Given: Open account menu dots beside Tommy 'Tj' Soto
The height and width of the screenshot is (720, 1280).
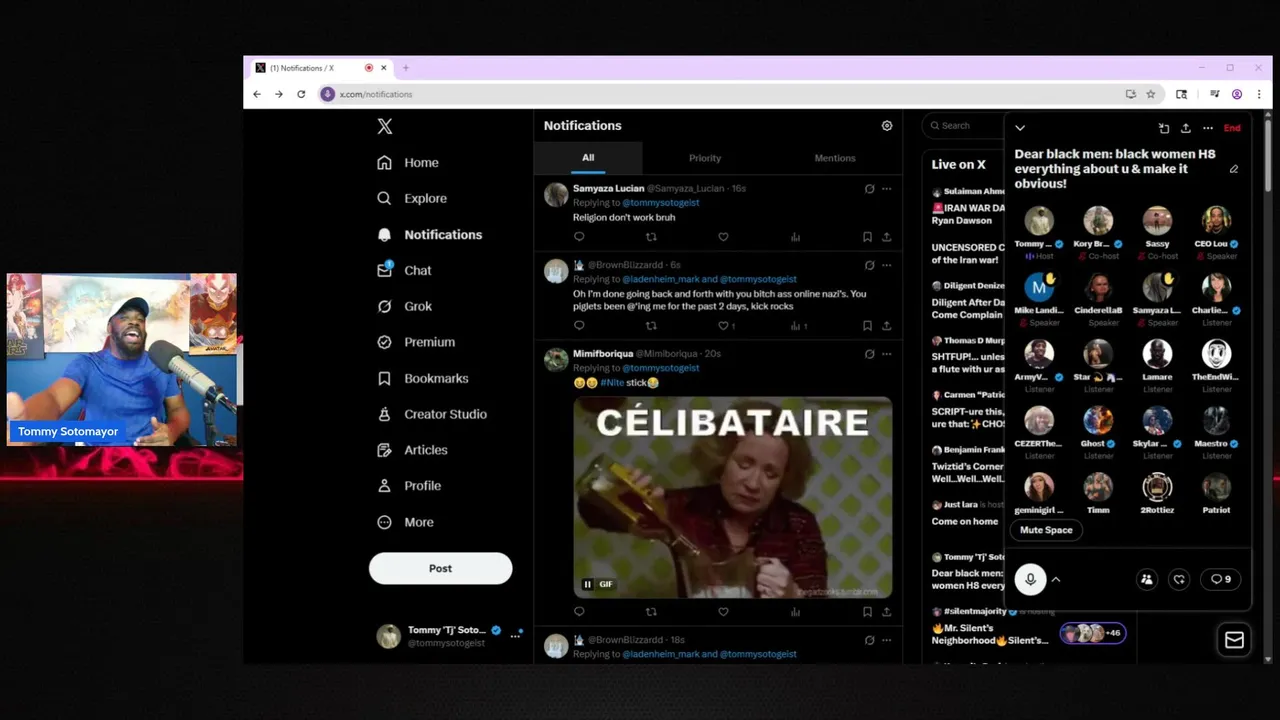Looking at the screenshot, I should (x=515, y=636).
